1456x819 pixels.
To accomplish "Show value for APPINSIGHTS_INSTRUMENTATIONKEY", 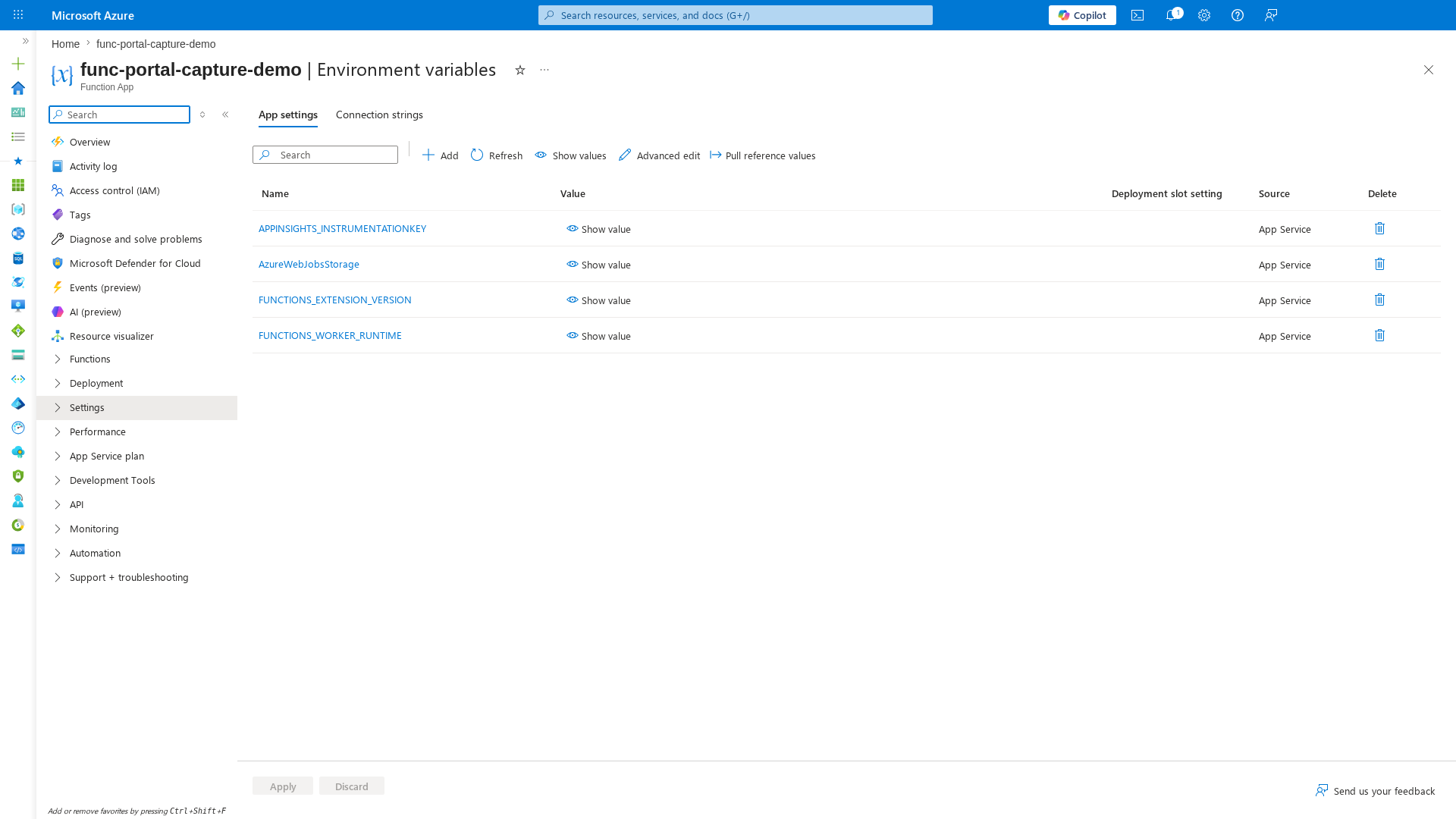I will tap(598, 229).
